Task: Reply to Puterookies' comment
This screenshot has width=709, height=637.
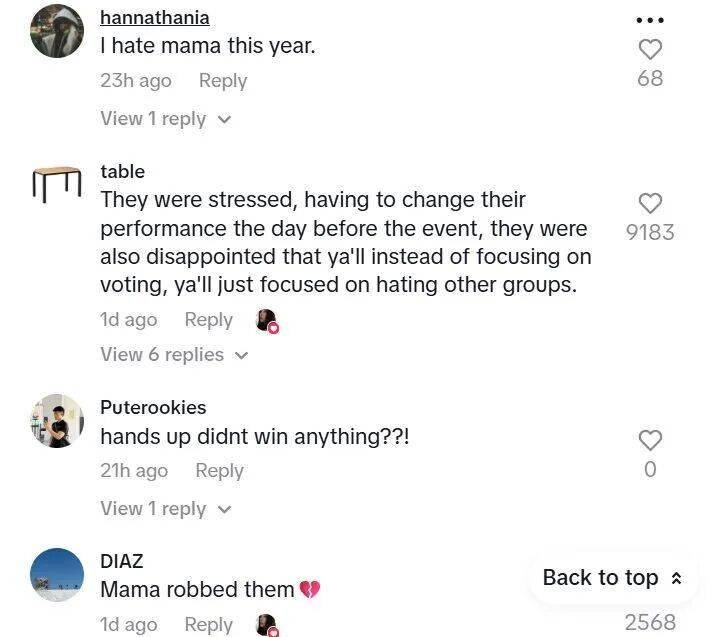Action: [219, 470]
